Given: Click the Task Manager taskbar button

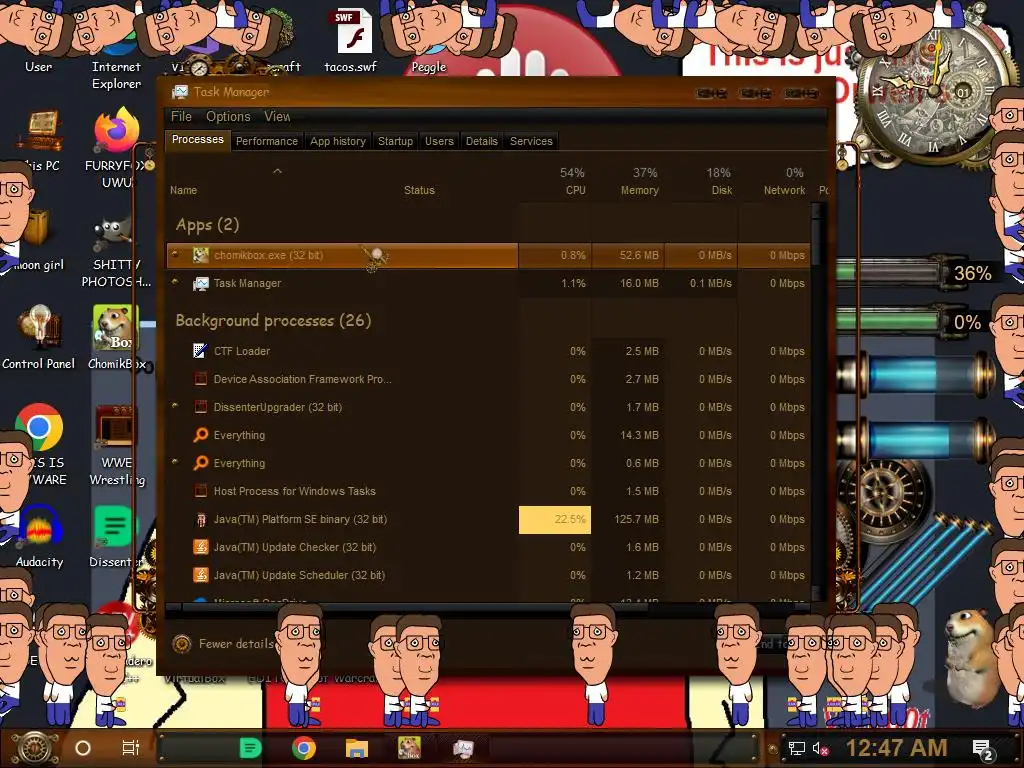Looking at the screenshot, I should 463,748.
